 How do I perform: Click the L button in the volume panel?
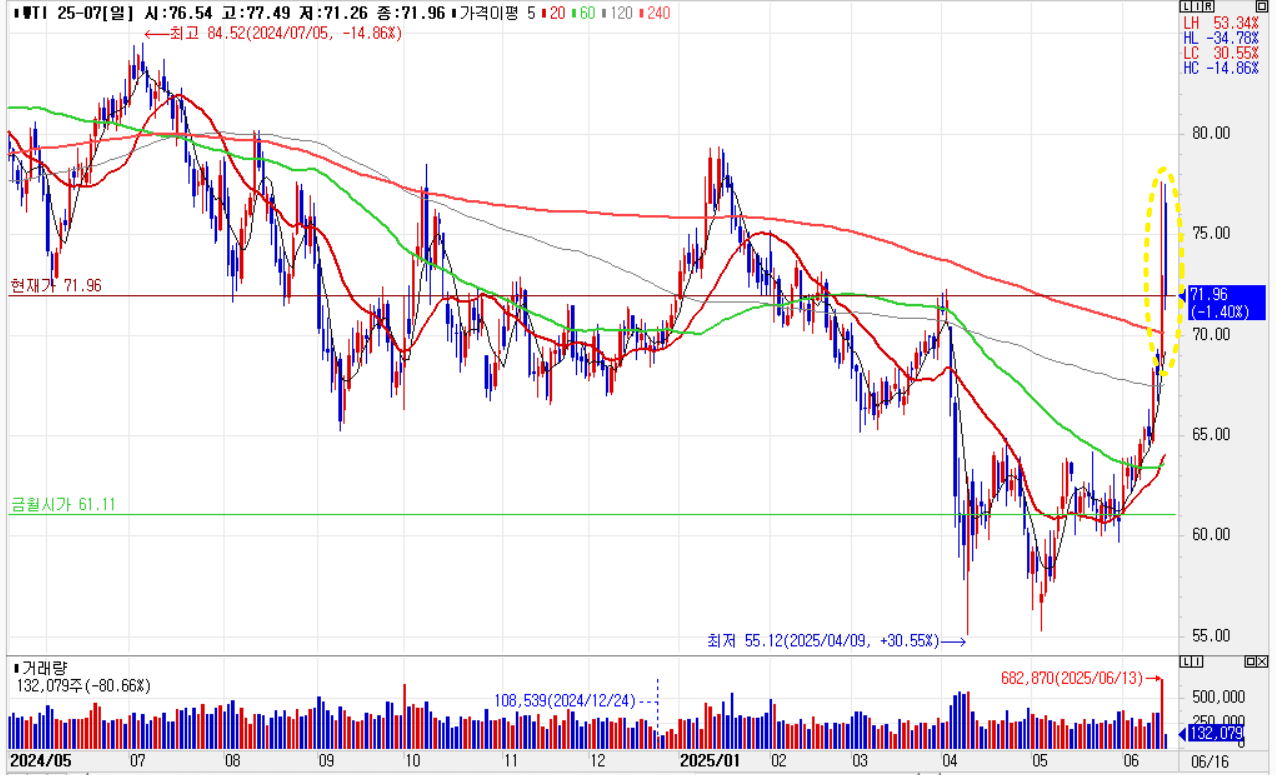[1186, 662]
